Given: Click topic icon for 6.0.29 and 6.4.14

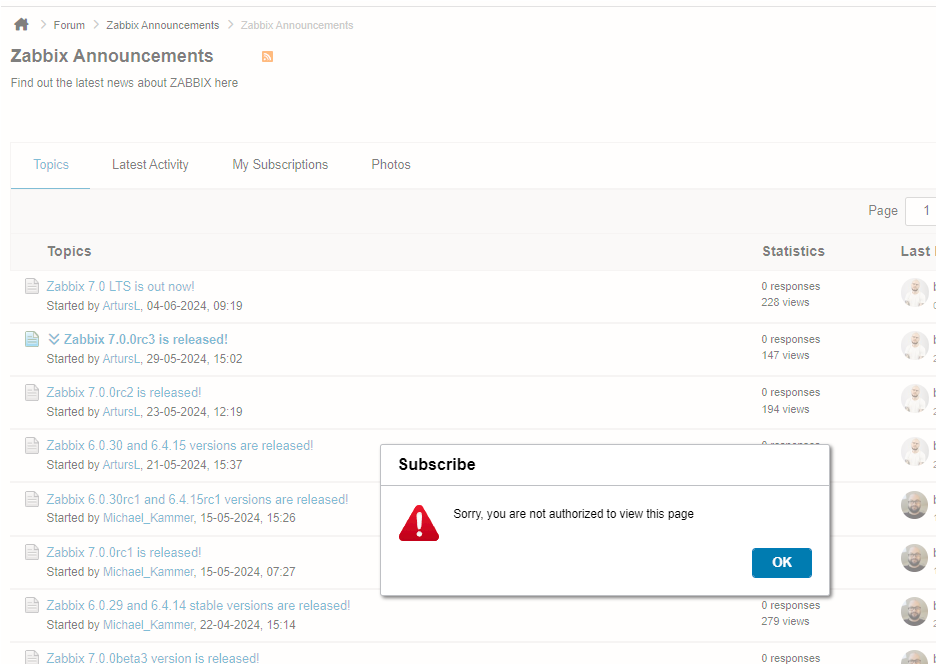Looking at the screenshot, I should (32, 605).
